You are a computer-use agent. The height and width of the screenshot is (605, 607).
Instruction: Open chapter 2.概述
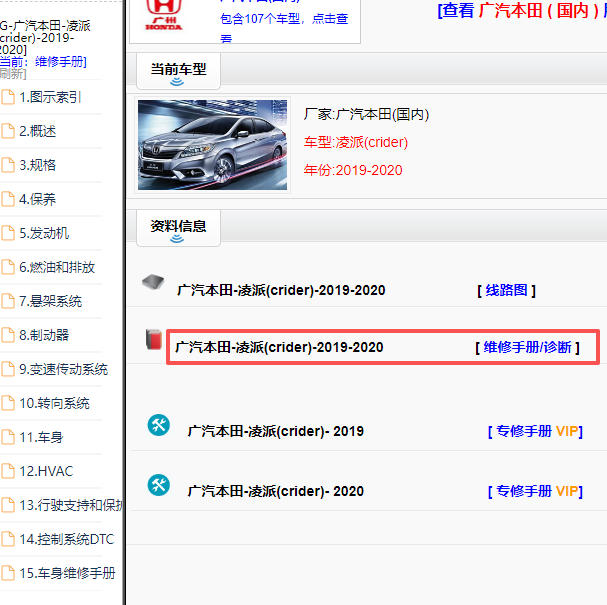pyautogui.click(x=38, y=131)
